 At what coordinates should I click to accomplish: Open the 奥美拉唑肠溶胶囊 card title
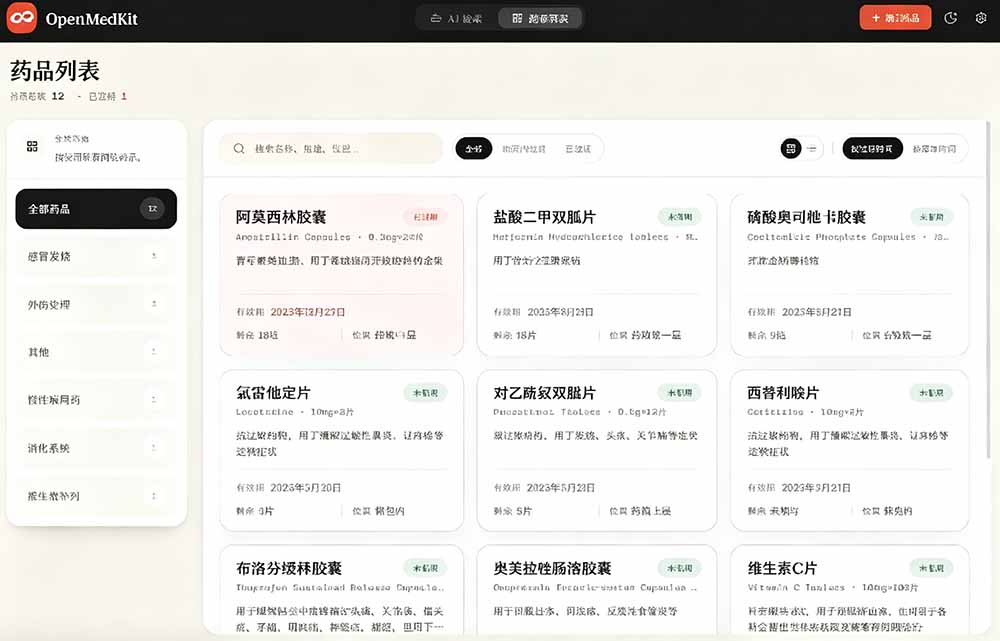click(x=552, y=568)
